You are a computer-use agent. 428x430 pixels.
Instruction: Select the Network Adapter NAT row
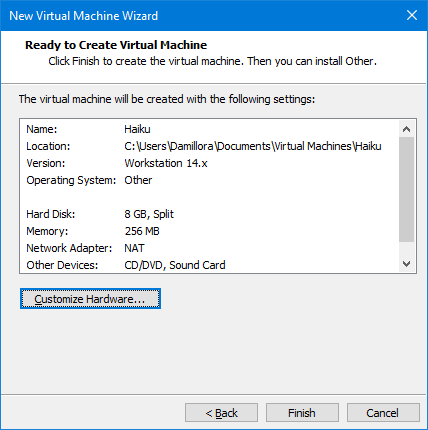209,248
